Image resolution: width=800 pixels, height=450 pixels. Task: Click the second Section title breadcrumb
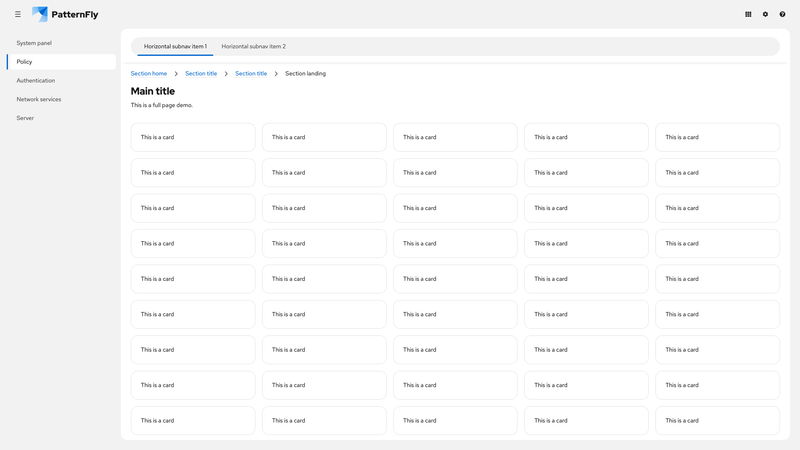[x=251, y=73]
